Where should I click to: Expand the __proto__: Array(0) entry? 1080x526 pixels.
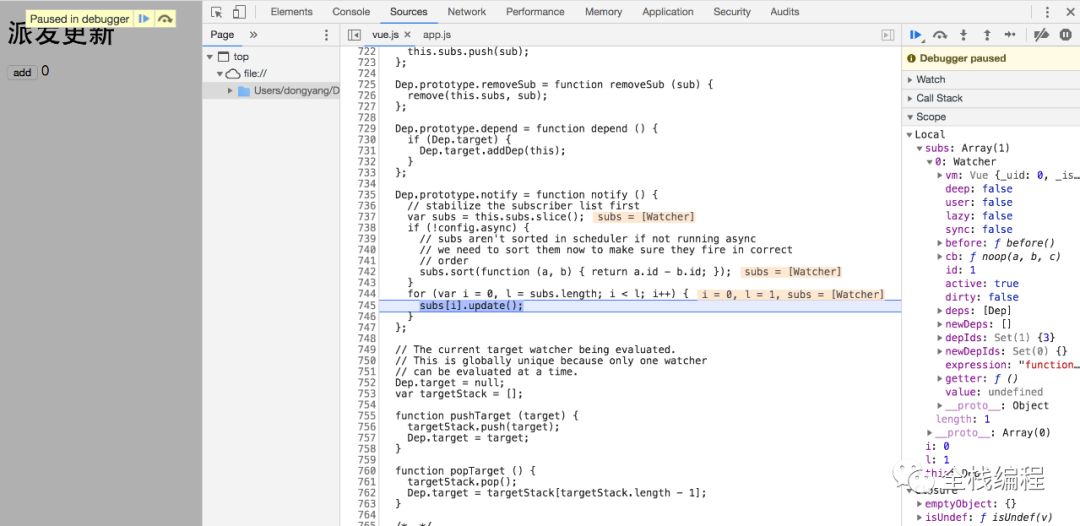tap(930, 433)
